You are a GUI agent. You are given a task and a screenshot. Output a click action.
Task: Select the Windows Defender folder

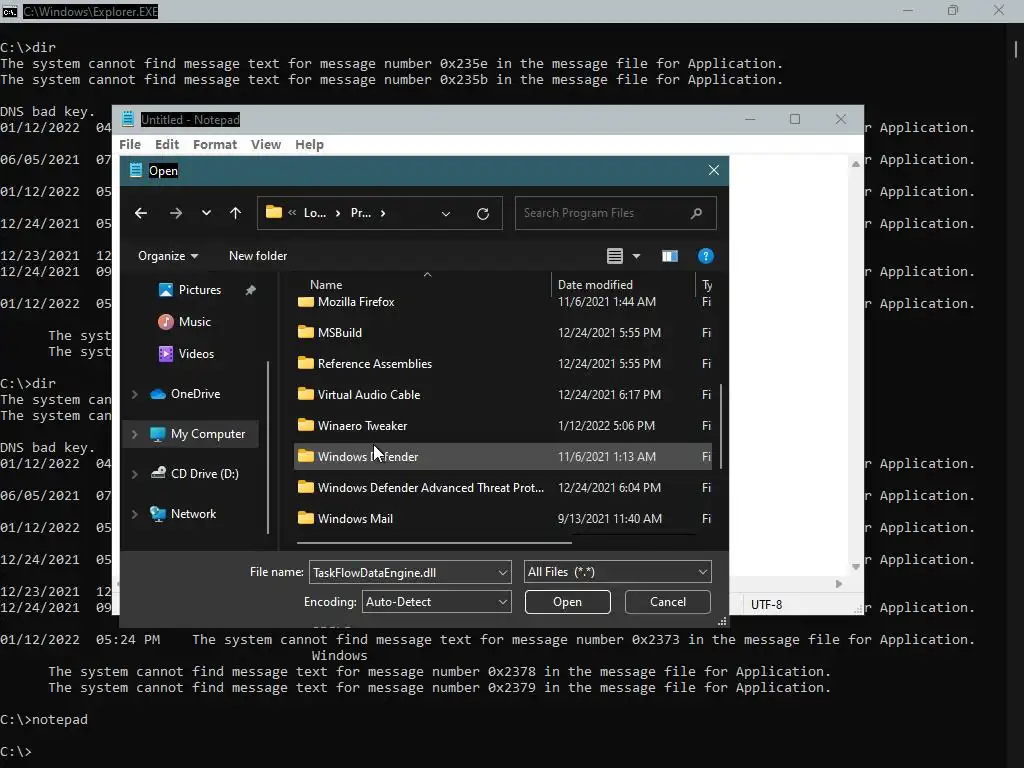[503, 457]
